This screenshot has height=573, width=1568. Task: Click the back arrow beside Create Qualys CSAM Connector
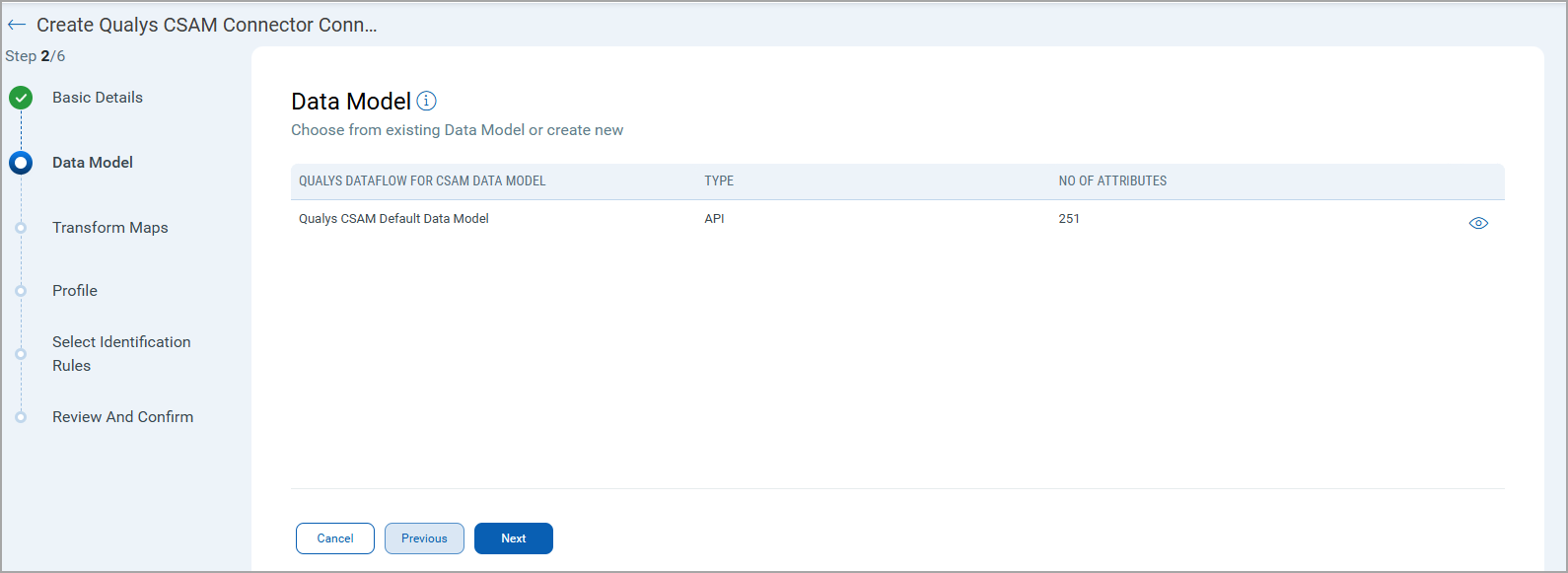[x=17, y=25]
